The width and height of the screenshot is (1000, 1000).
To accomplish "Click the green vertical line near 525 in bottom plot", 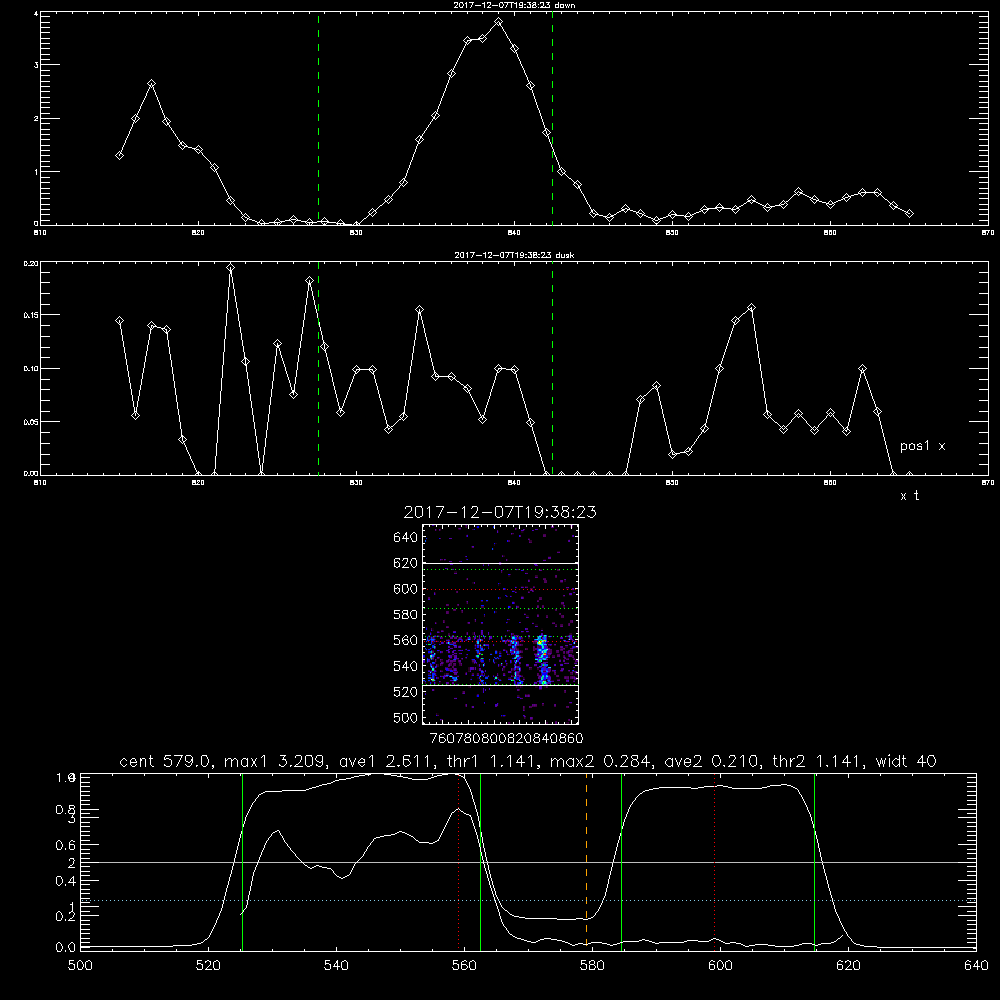I will pos(242,860).
